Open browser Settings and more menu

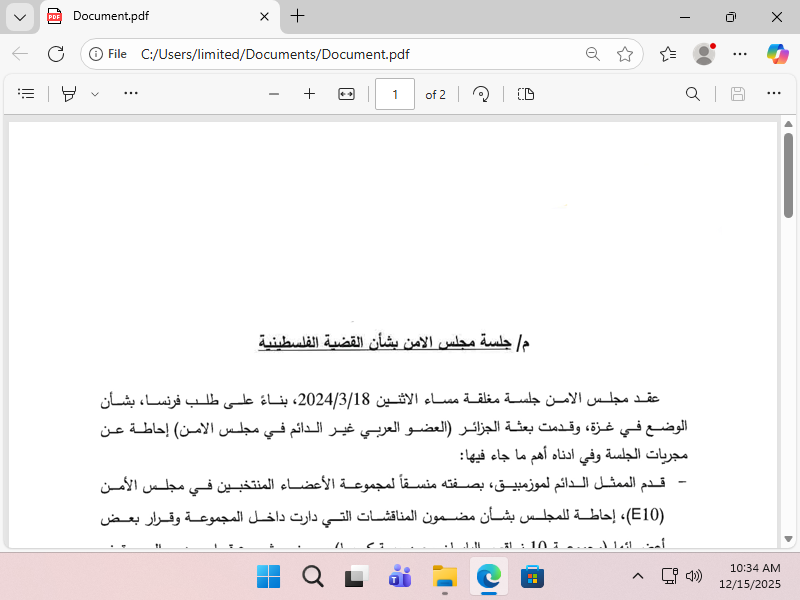(740, 54)
